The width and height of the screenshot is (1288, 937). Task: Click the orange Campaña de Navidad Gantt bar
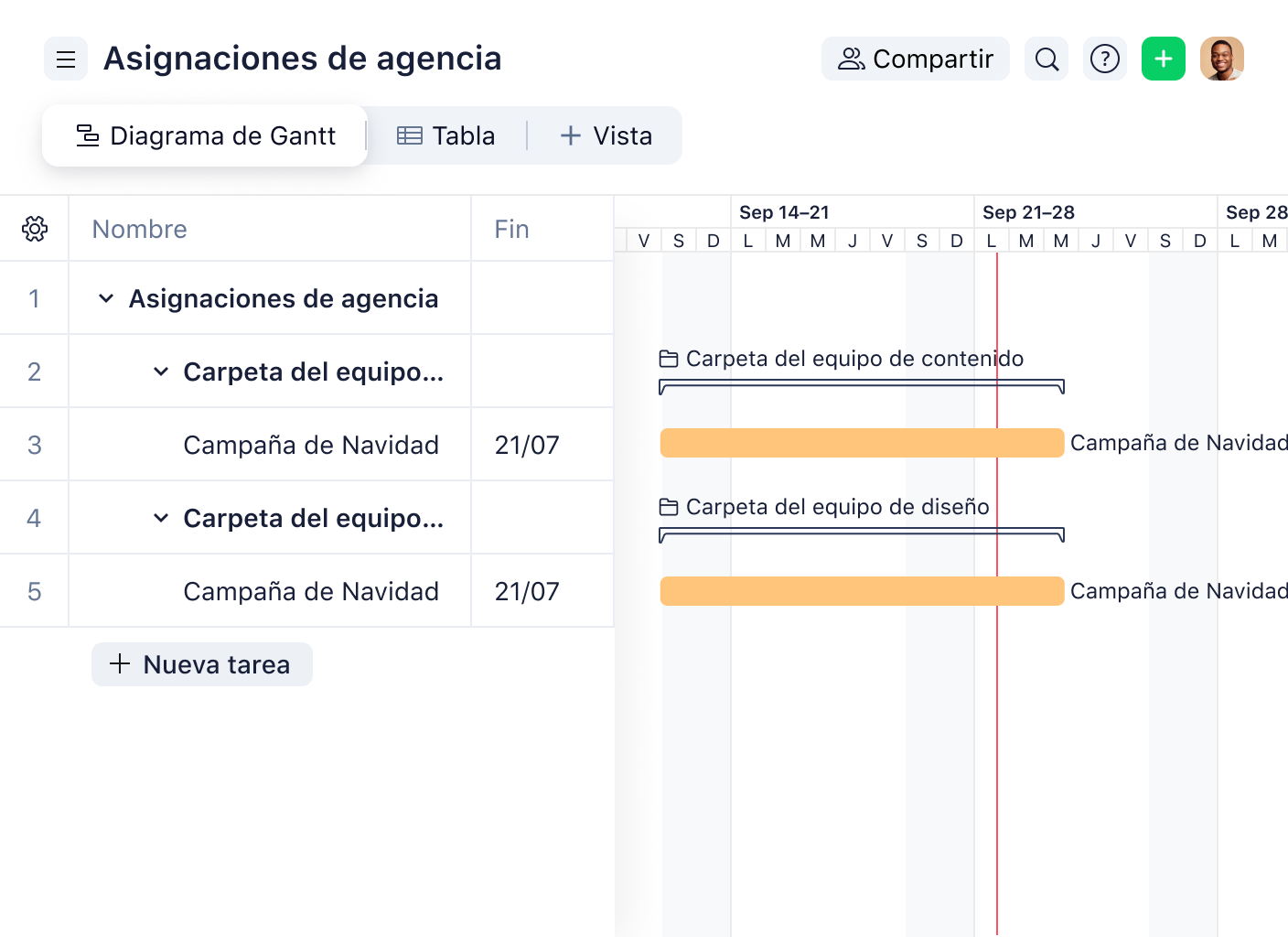click(x=861, y=441)
